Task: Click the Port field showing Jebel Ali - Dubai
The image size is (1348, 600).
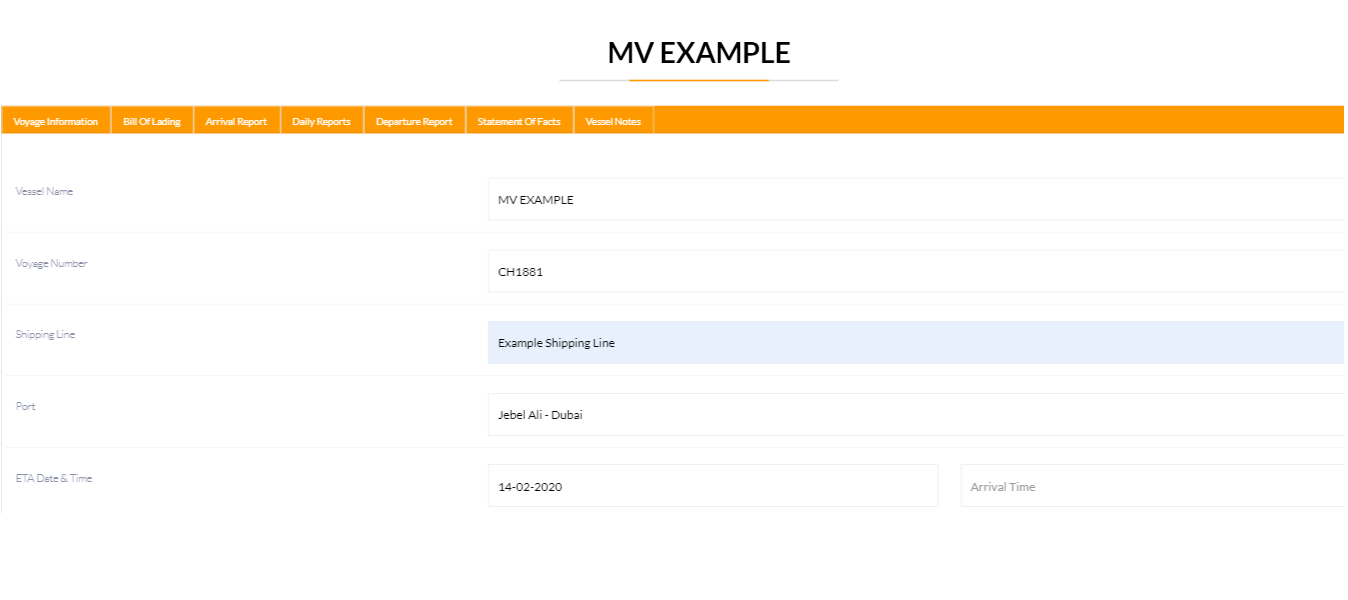Action: [x=914, y=415]
